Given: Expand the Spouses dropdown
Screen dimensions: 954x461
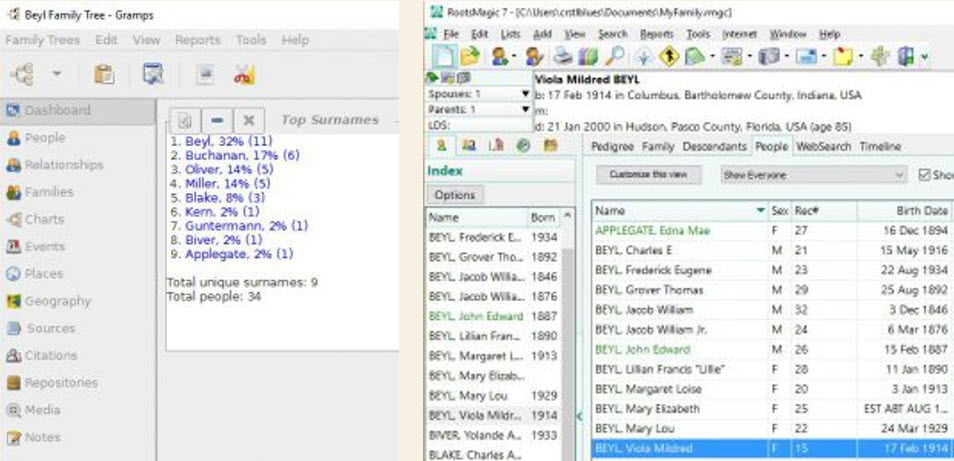Looking at the screenshot, I should click(x=526, y=94).
